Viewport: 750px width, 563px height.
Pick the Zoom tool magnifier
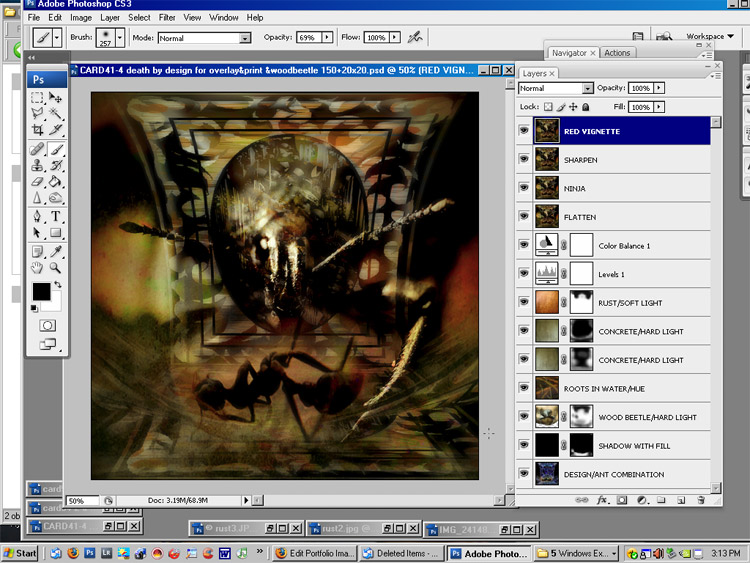pos(56,268)
